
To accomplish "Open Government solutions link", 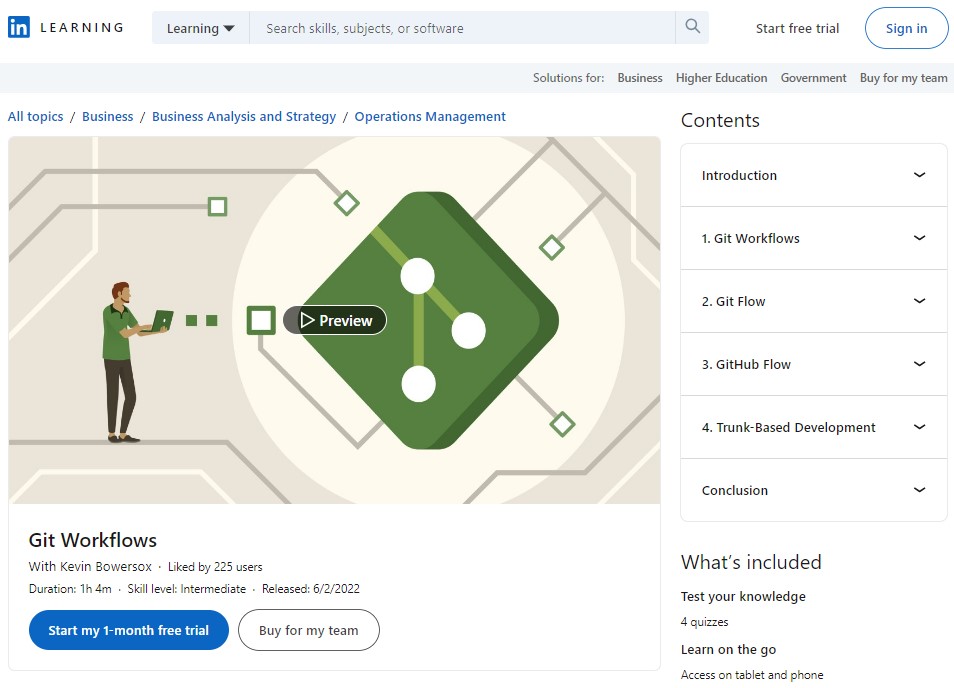I will click(813, 78).
